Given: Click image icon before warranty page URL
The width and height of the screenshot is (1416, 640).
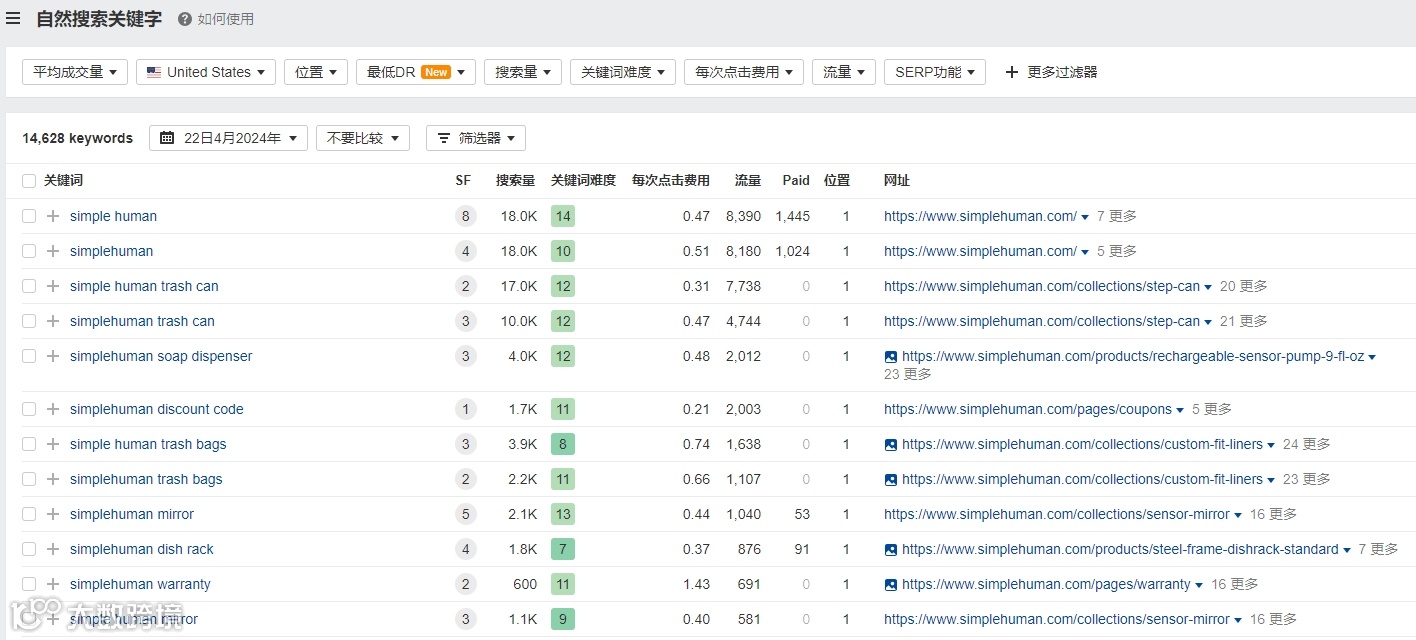Looking at the screenshot, I should coord(891,584).
